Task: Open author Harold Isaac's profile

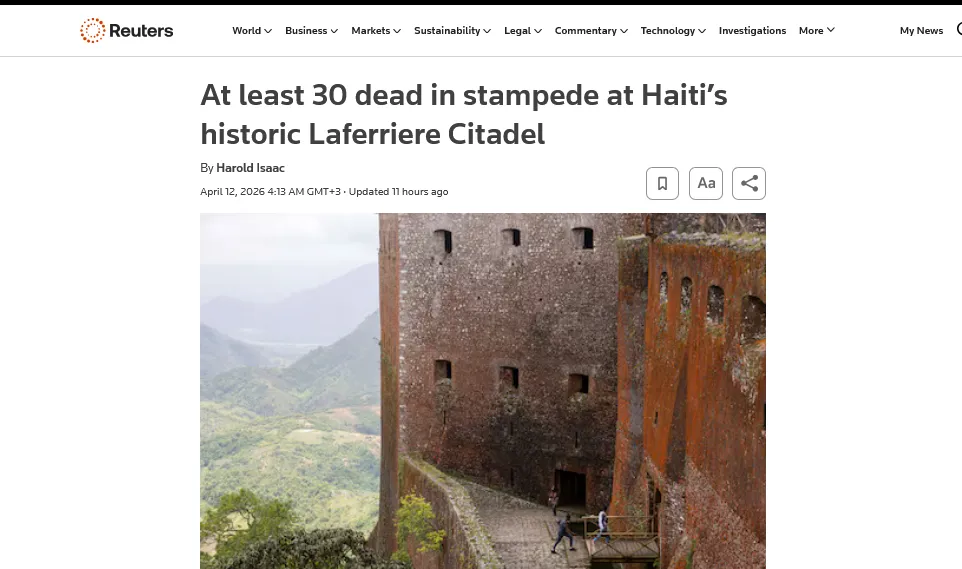Action: click(x=250, y=168)
